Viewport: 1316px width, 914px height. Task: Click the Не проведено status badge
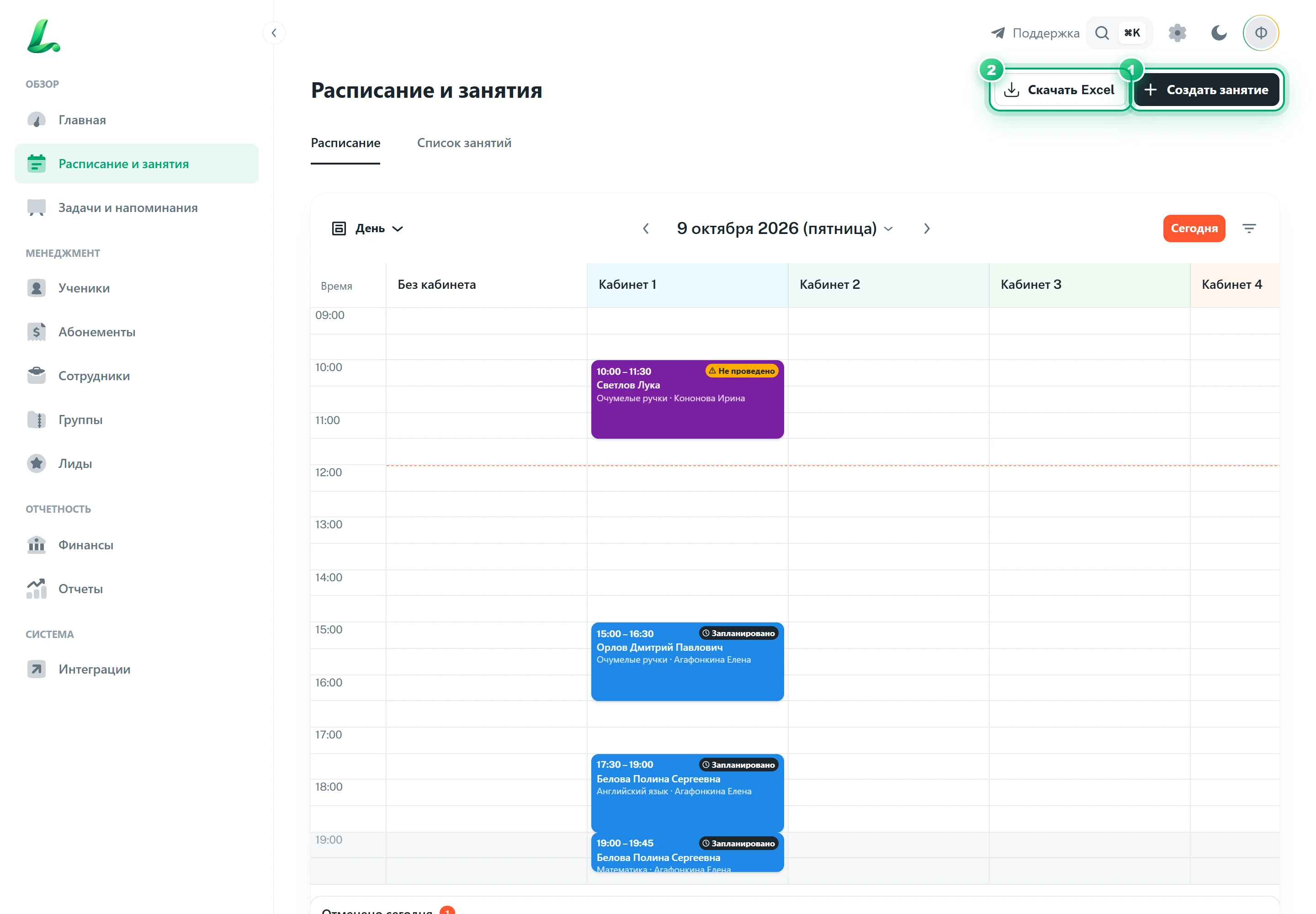(742, 371)
